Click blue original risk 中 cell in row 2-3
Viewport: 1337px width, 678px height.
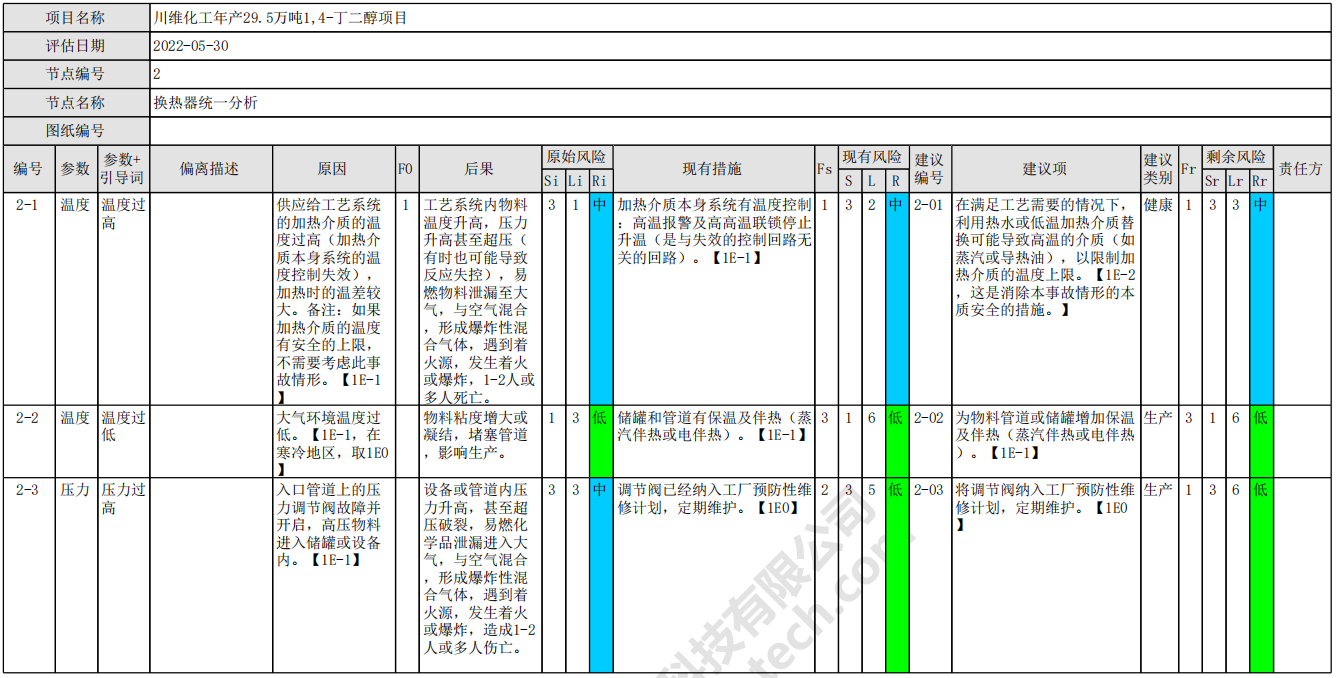pos(600,575)
